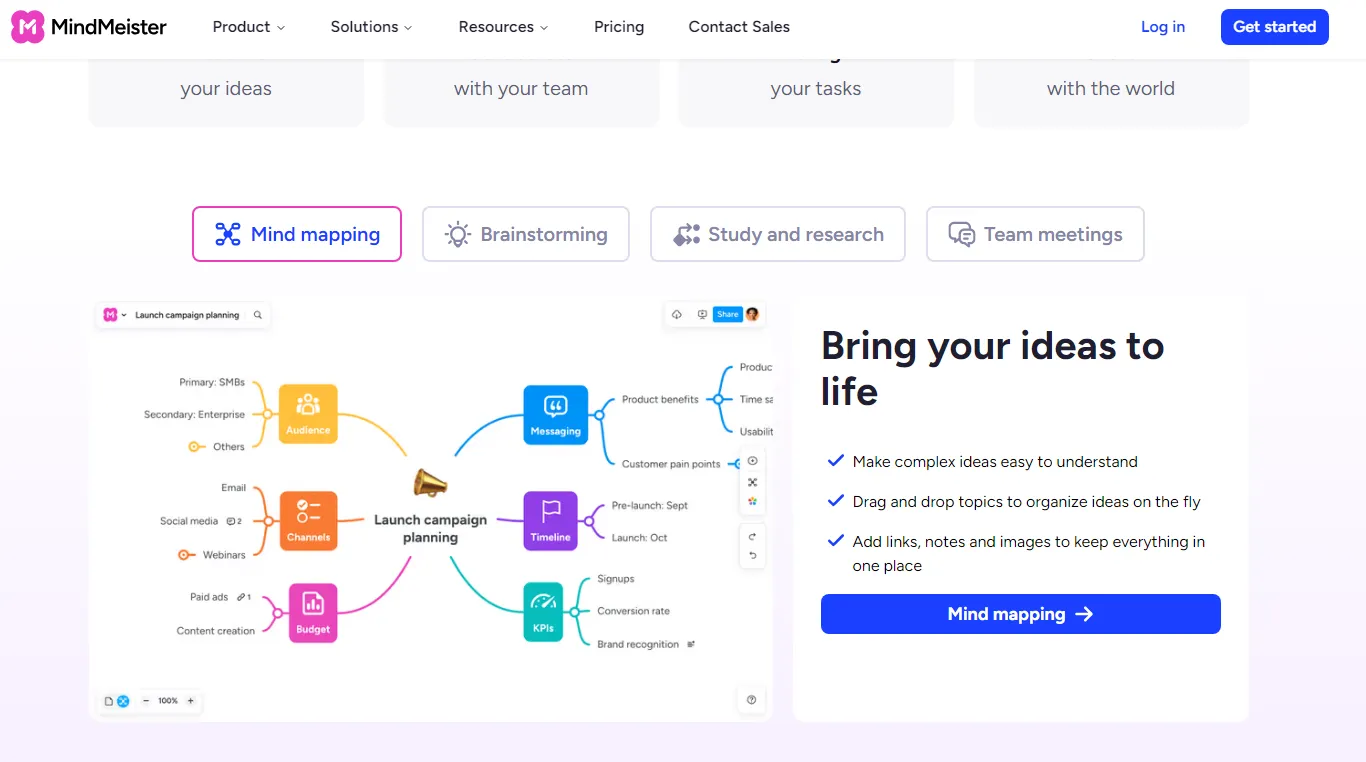Open the Resources dropdown menu
This screenshot has height=762, width=1366.
pos(503,27)
